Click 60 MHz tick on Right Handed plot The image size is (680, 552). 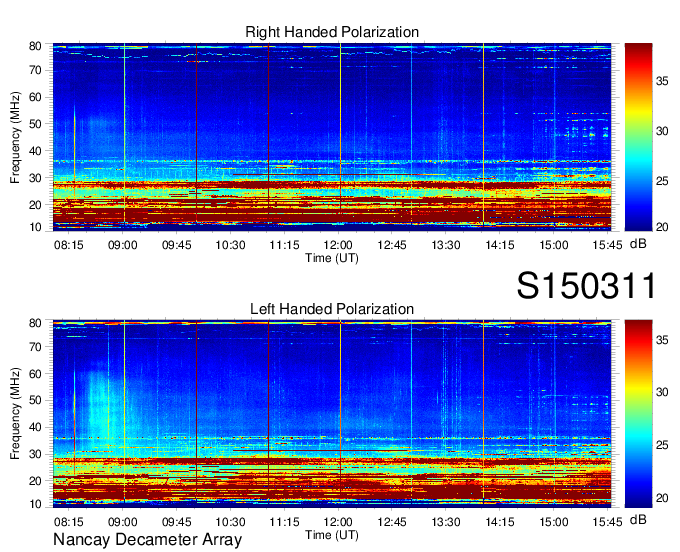pos(35,97)
